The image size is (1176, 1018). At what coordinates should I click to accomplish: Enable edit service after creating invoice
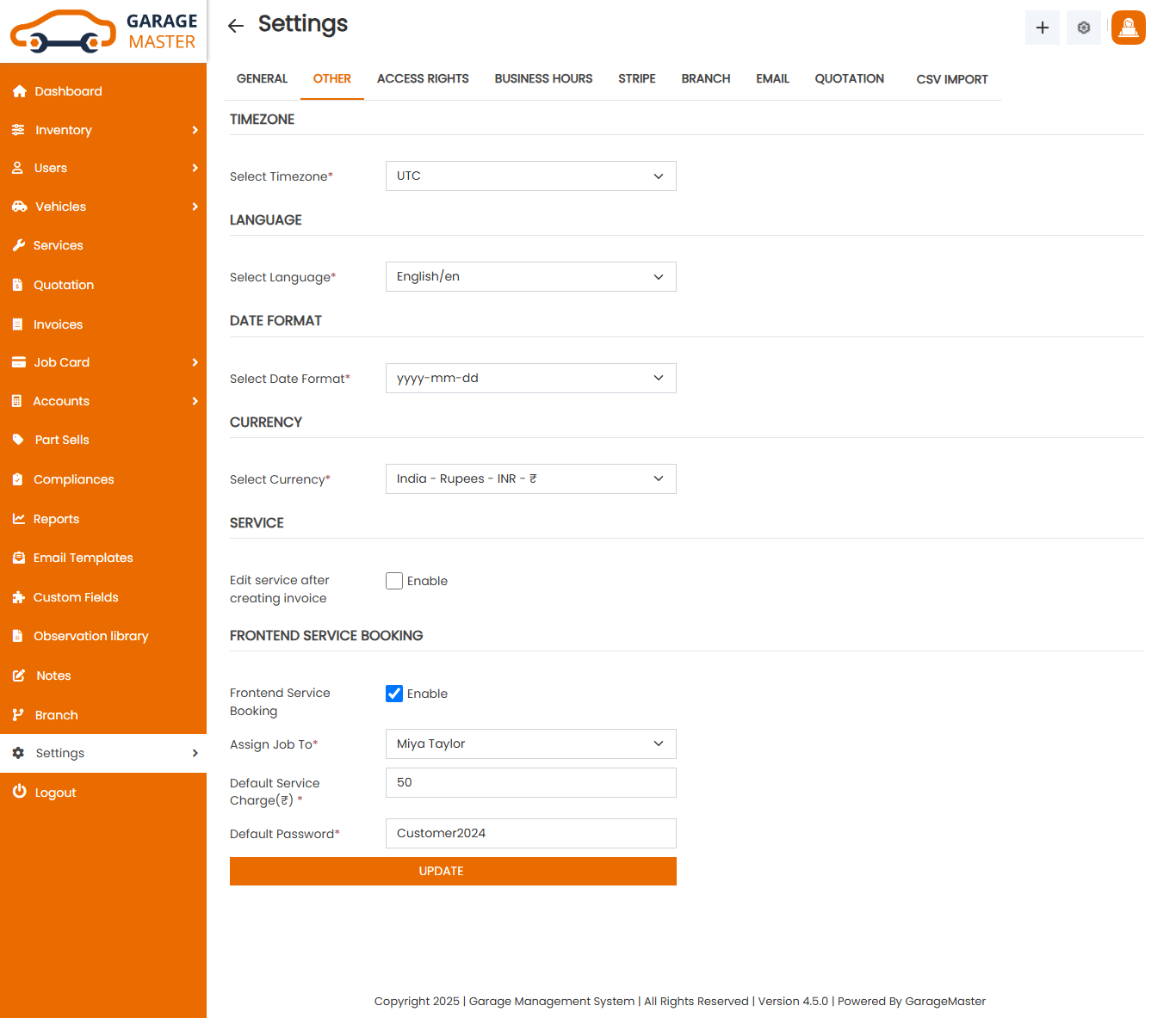point(394,581)
